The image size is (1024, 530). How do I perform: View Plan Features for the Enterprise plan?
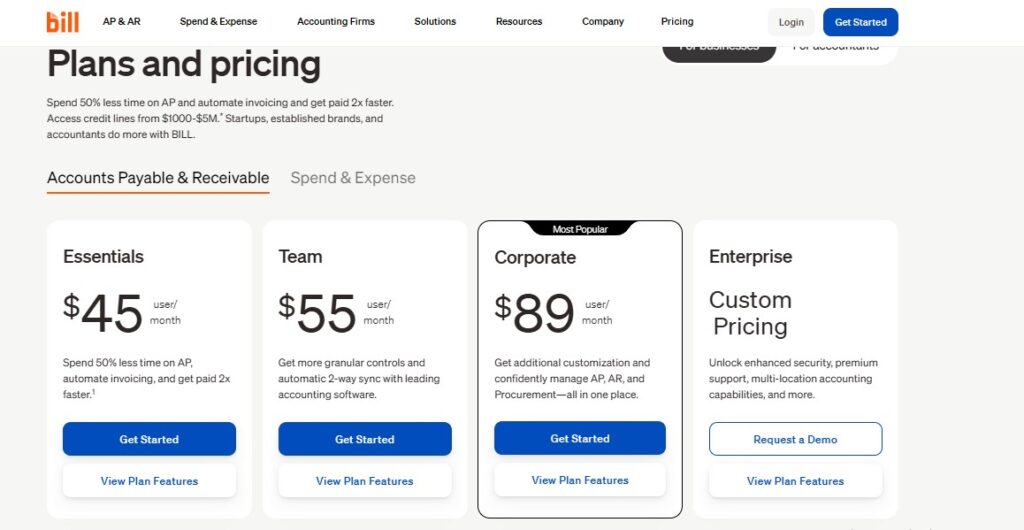(795, 481)
